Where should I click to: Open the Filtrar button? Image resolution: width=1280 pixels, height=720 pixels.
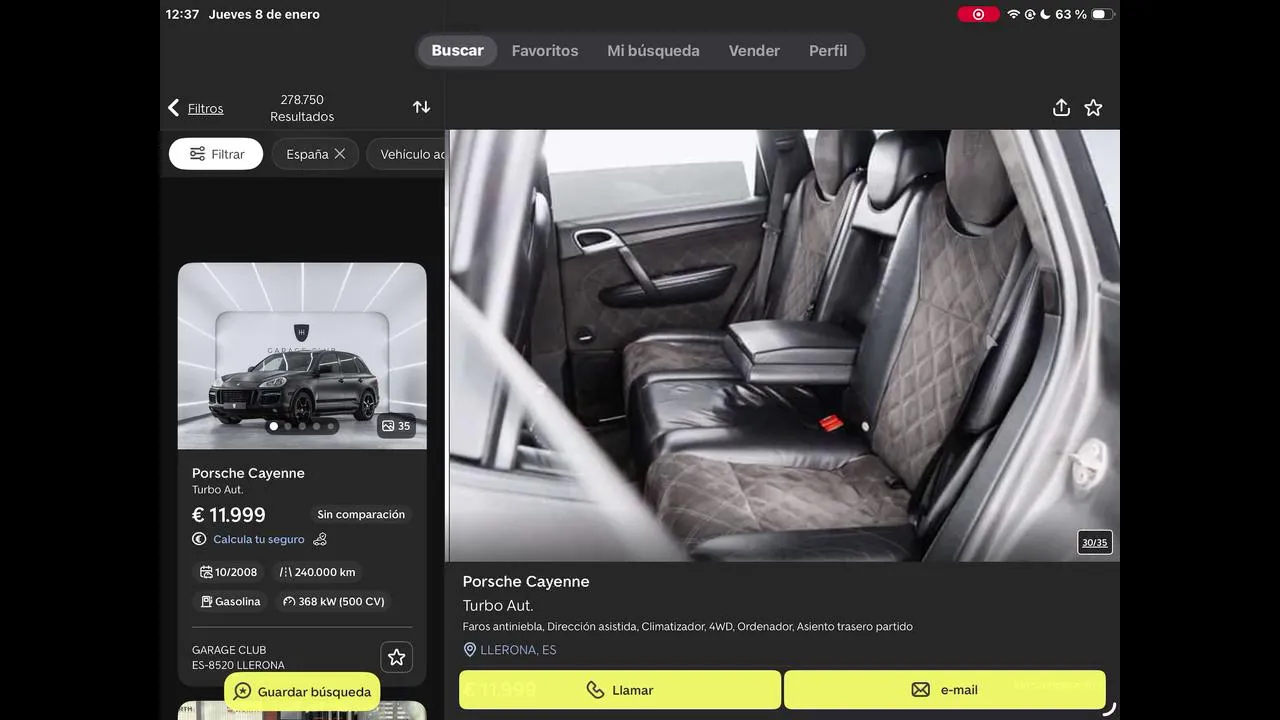tap(216, 154)
